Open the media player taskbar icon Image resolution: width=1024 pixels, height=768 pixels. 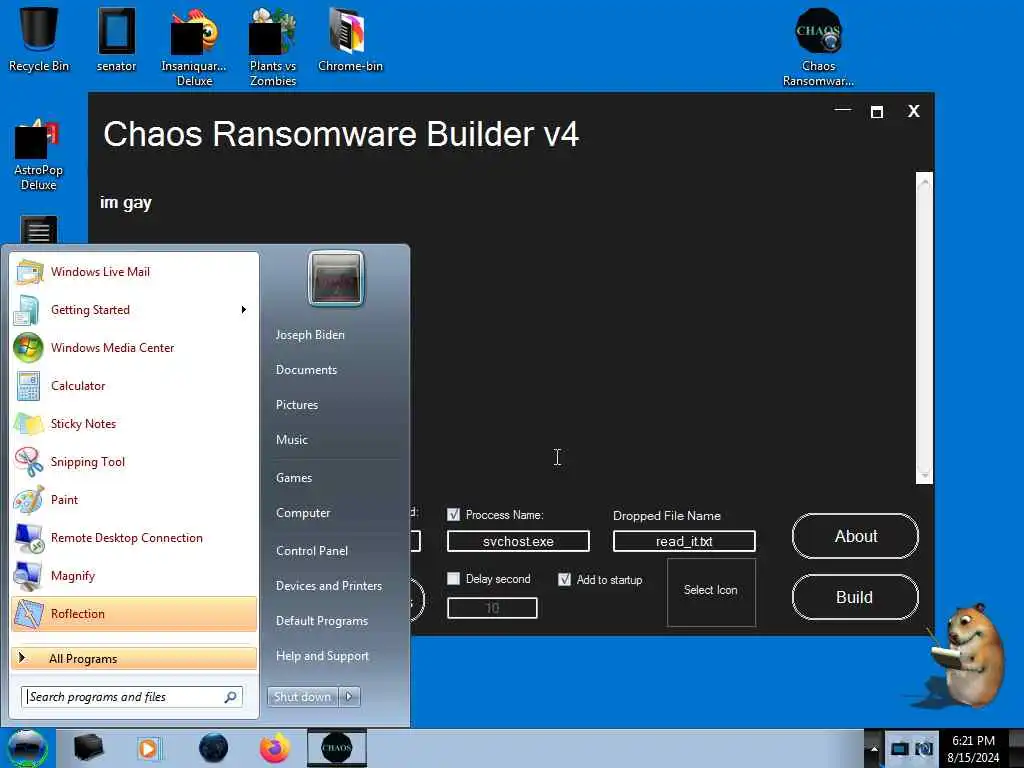[148, 748]
